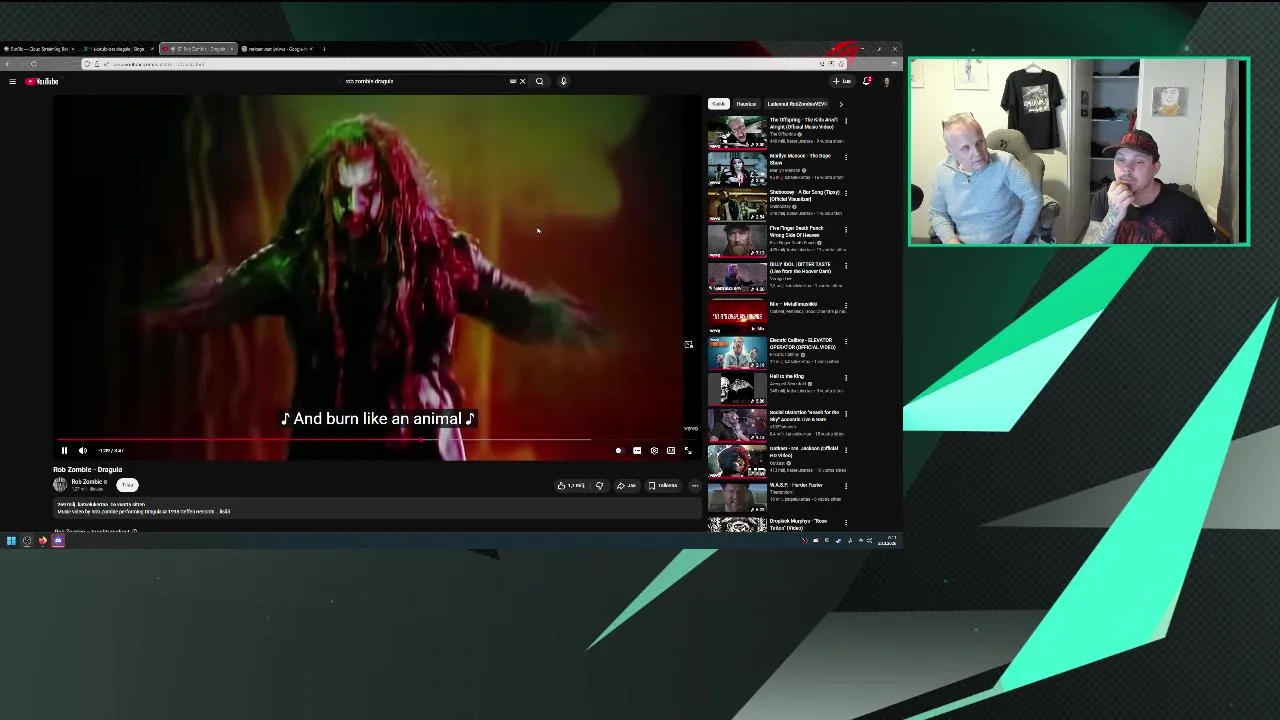This screenshot has height=720, width=1280.
Task: Open The Offspring video thumbnail
Action: click(737, 132)
